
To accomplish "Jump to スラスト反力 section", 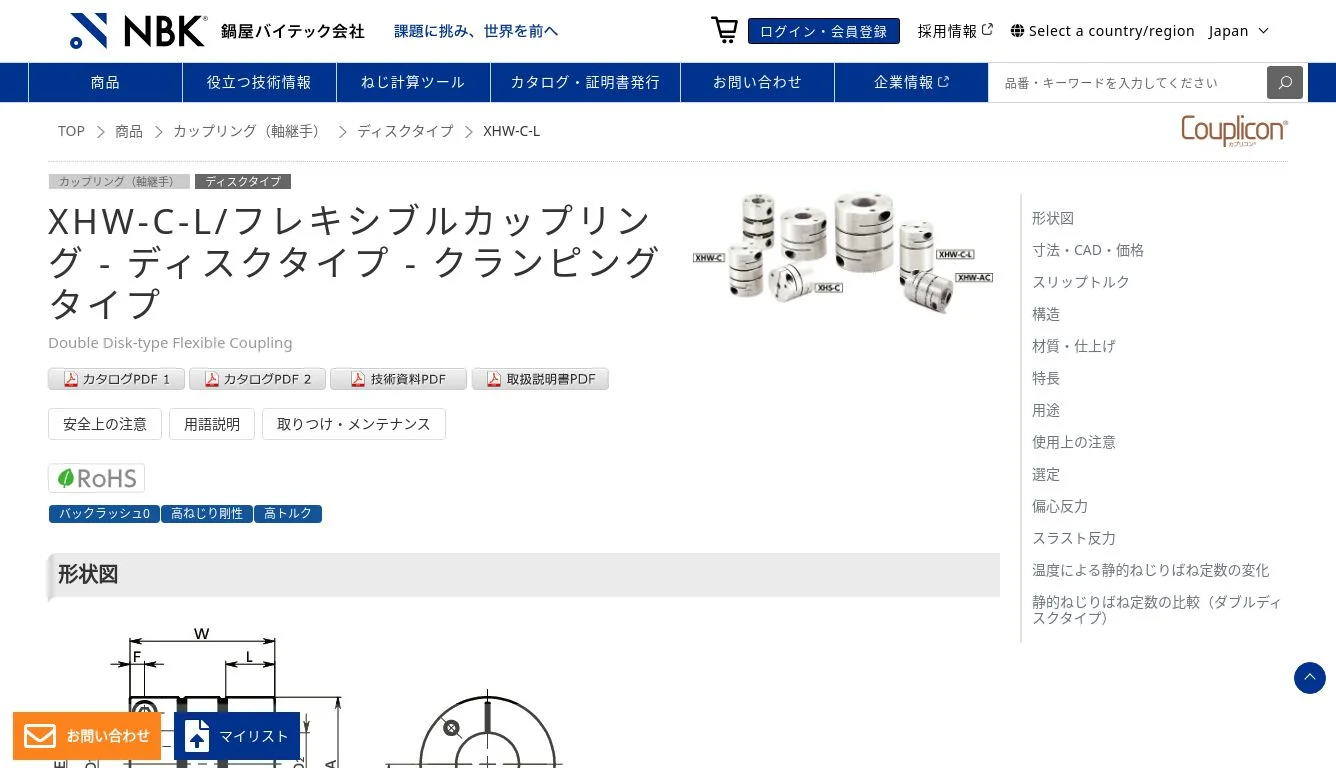I will click(1074, 538).
